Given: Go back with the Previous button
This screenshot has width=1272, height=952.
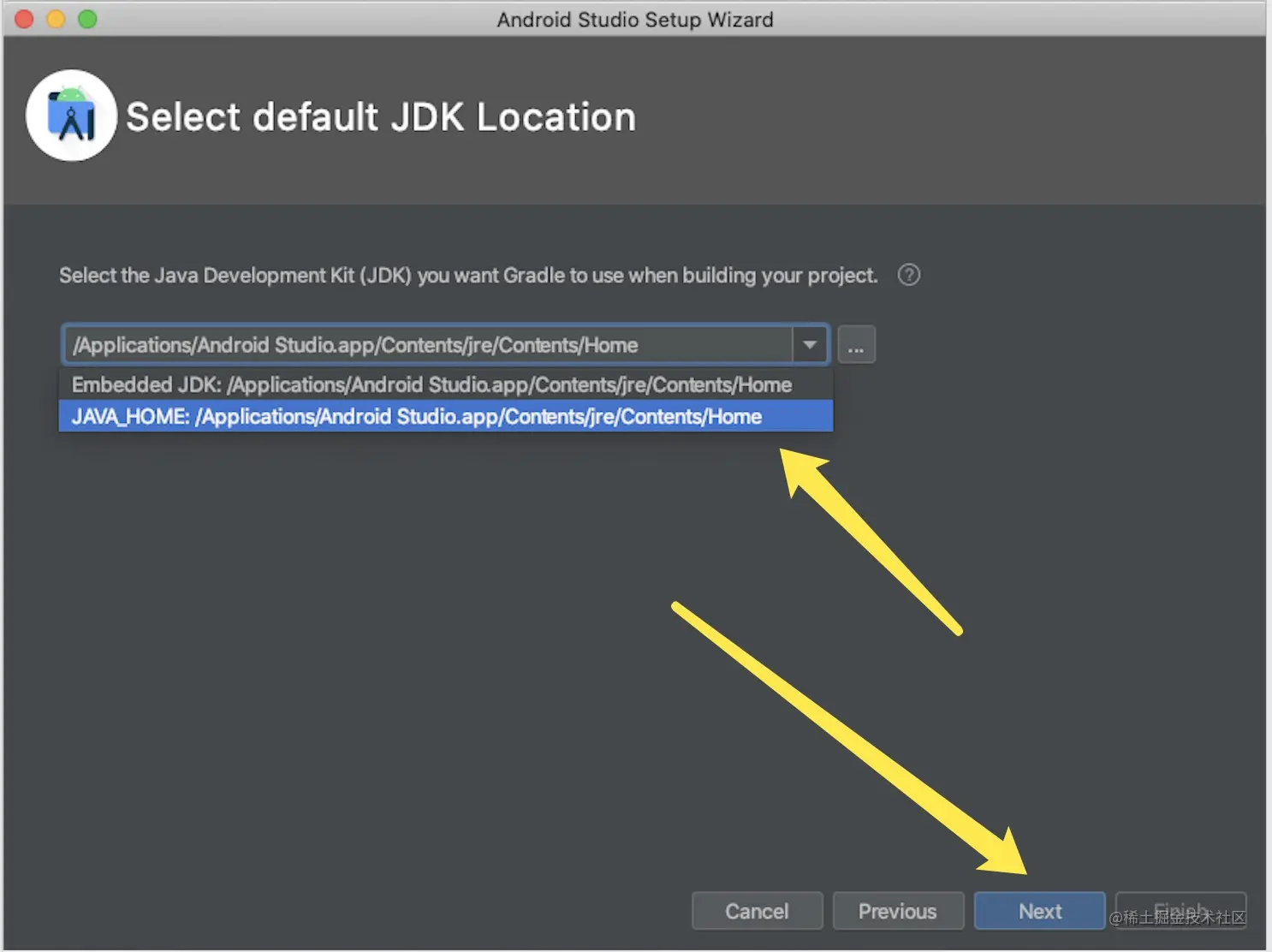Looking at the screenshot, I should [x=898, y=911].
